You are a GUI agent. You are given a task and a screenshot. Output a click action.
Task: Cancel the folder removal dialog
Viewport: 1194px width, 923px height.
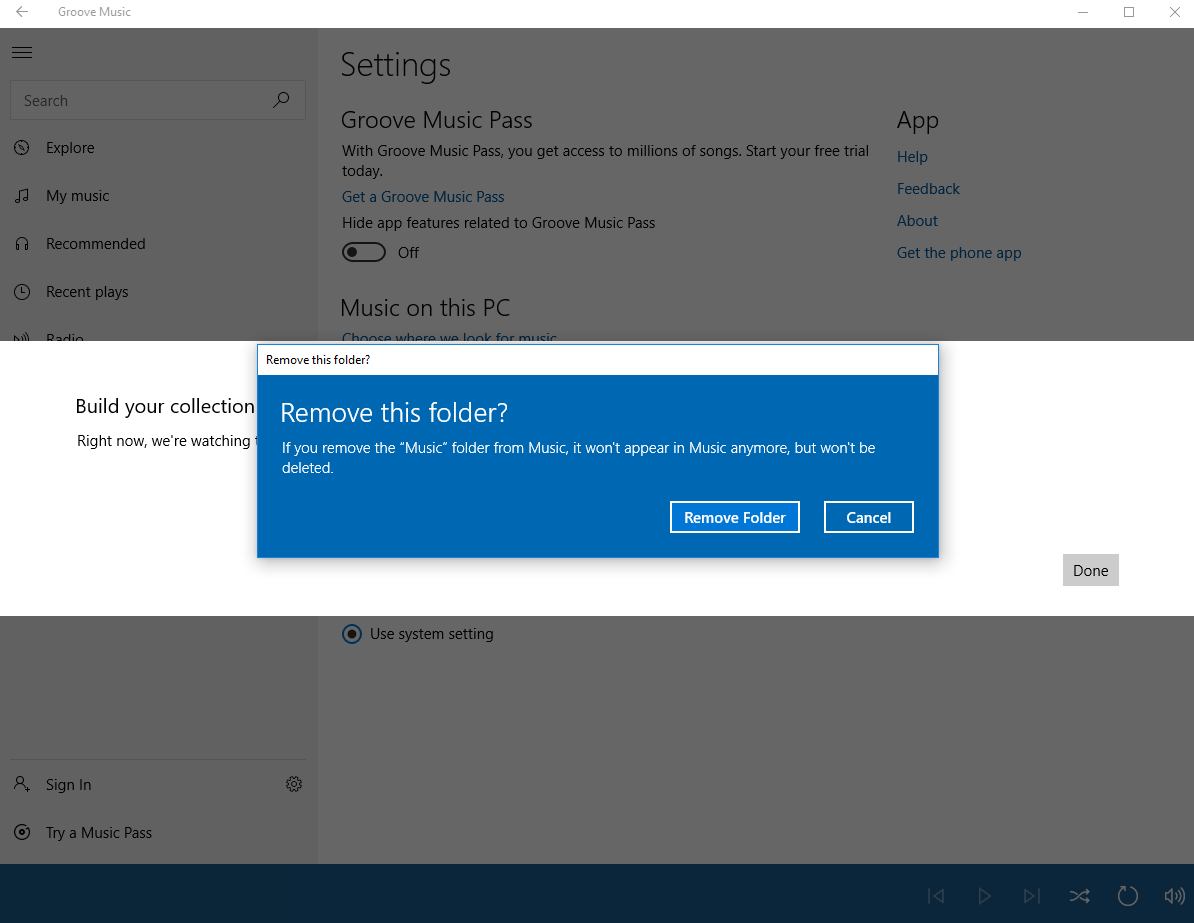tap(868, 517)
